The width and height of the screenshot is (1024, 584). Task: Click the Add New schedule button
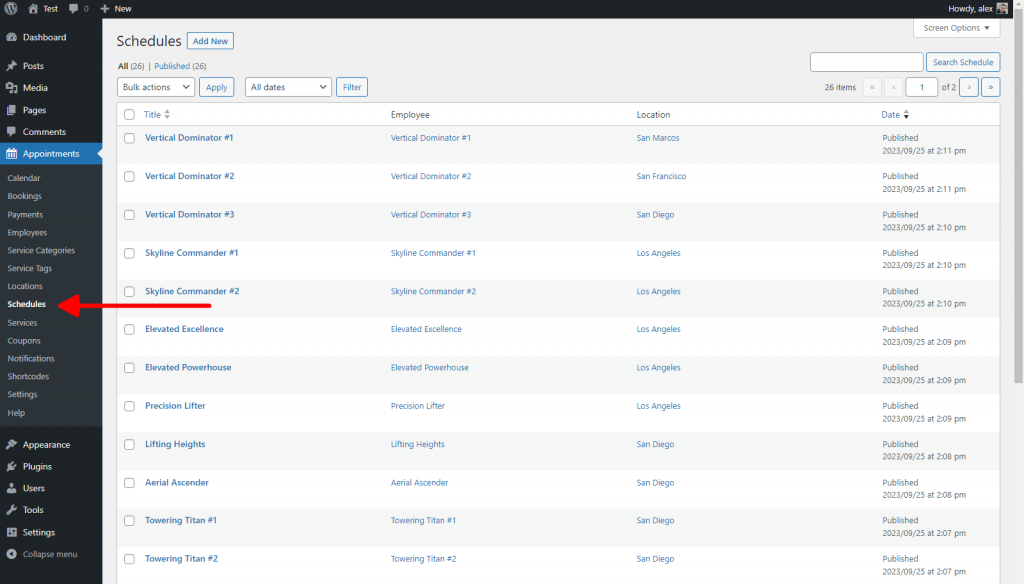click(210, 40)
